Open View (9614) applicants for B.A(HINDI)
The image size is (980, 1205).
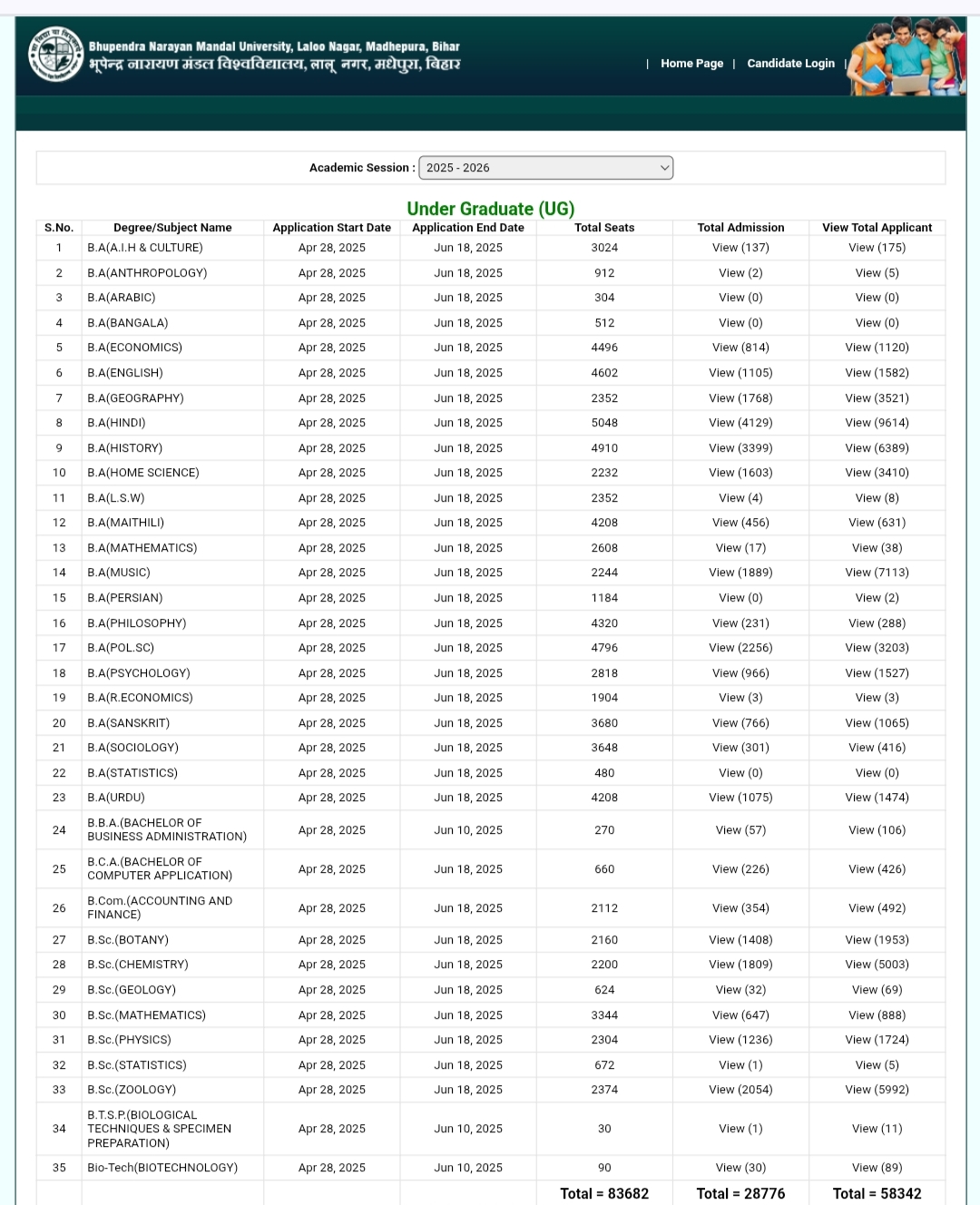[877, 423]
